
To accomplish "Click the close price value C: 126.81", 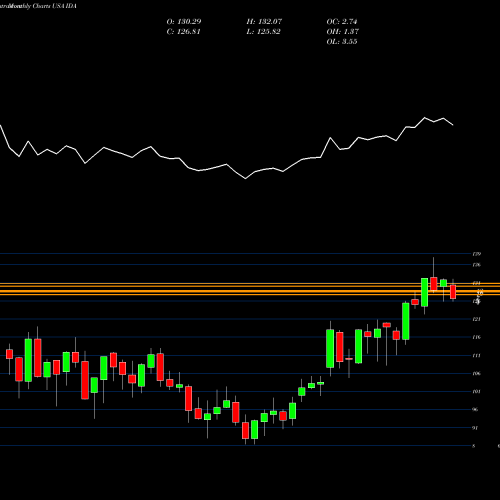I will pos(183,32).
